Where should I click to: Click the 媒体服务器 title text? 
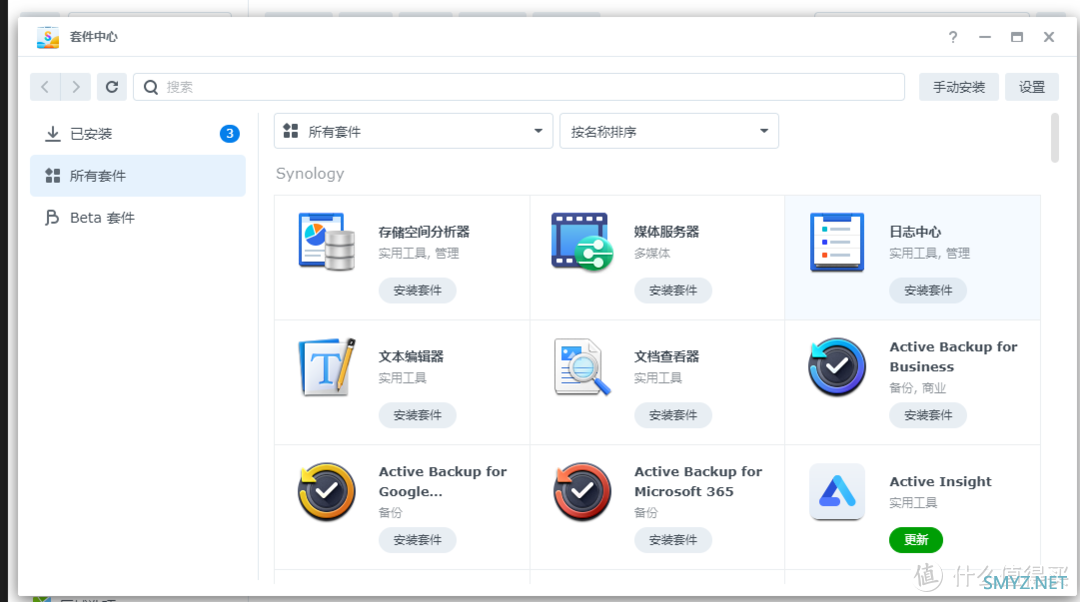[667, 231]
